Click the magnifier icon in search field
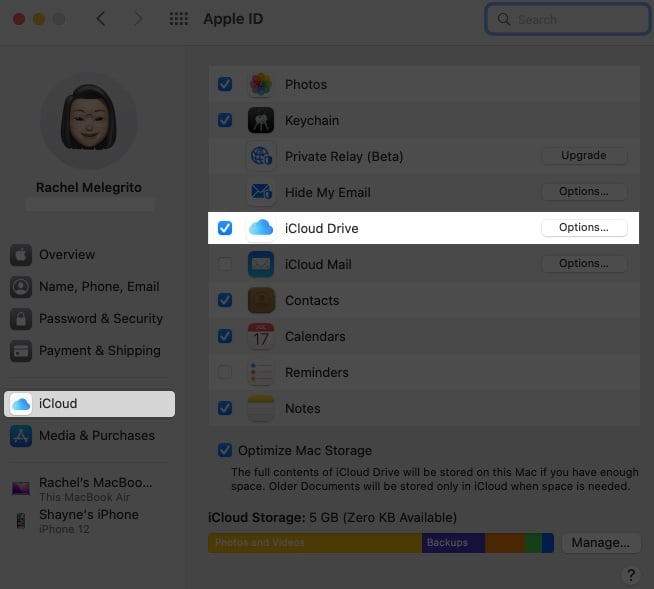This screenshot has height=589, width=654. click(x=504, y=19)
